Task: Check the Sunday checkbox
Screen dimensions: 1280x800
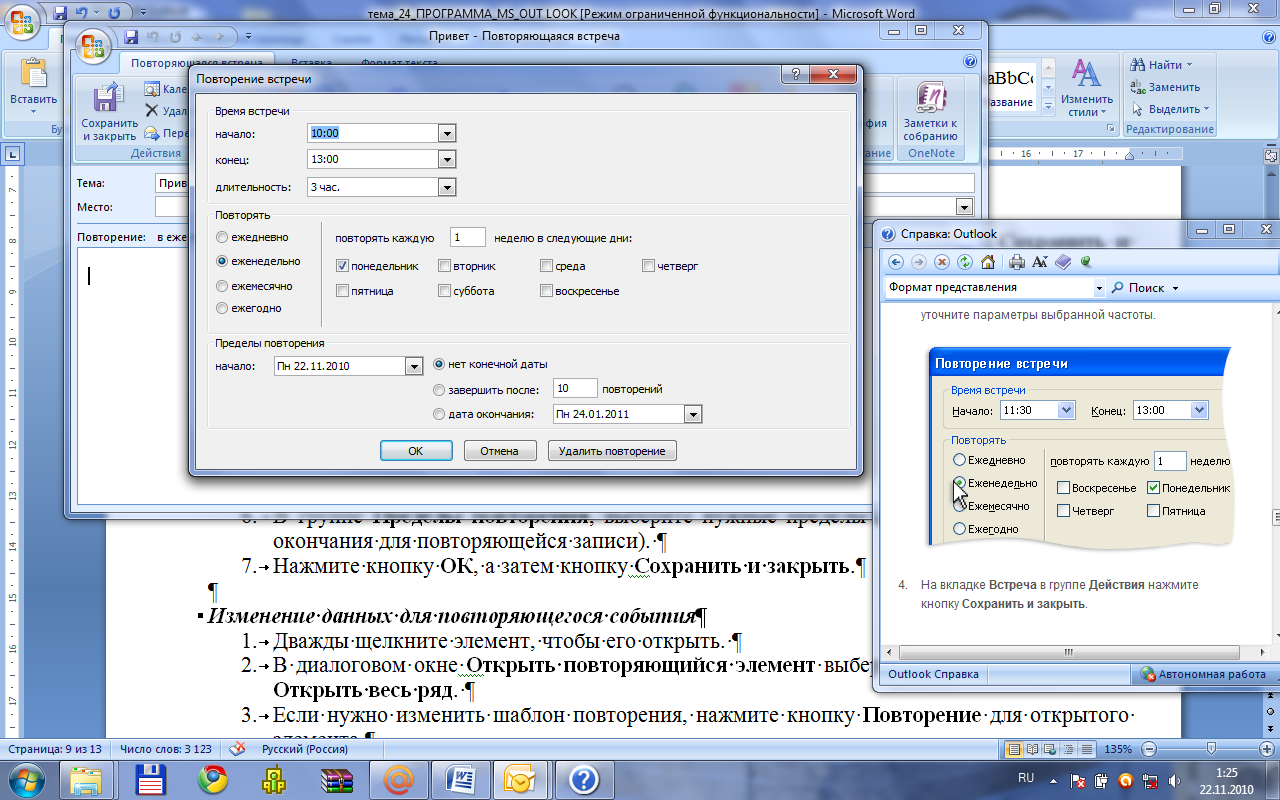Action: click(546, 291)
